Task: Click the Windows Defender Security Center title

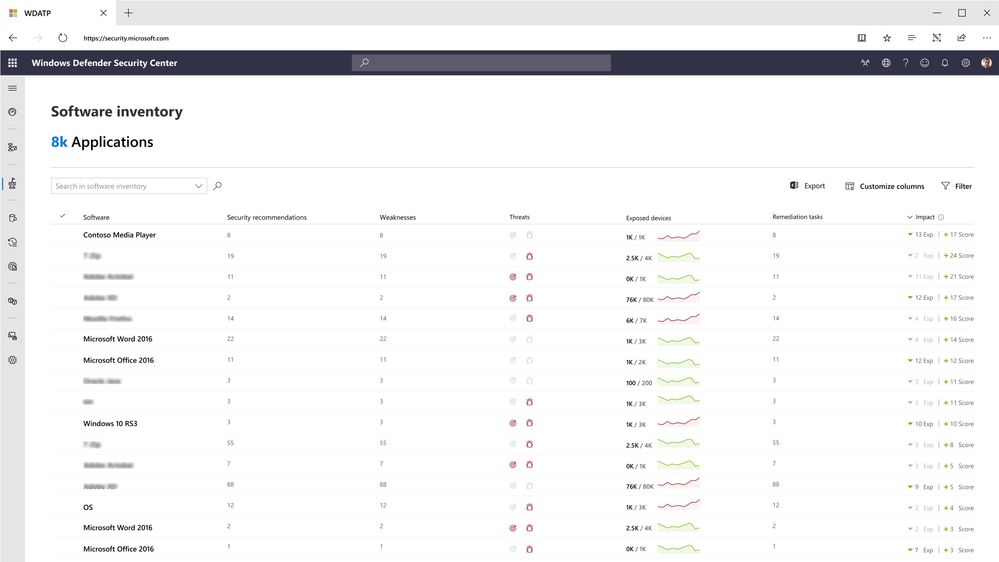Action: point(104,62)
